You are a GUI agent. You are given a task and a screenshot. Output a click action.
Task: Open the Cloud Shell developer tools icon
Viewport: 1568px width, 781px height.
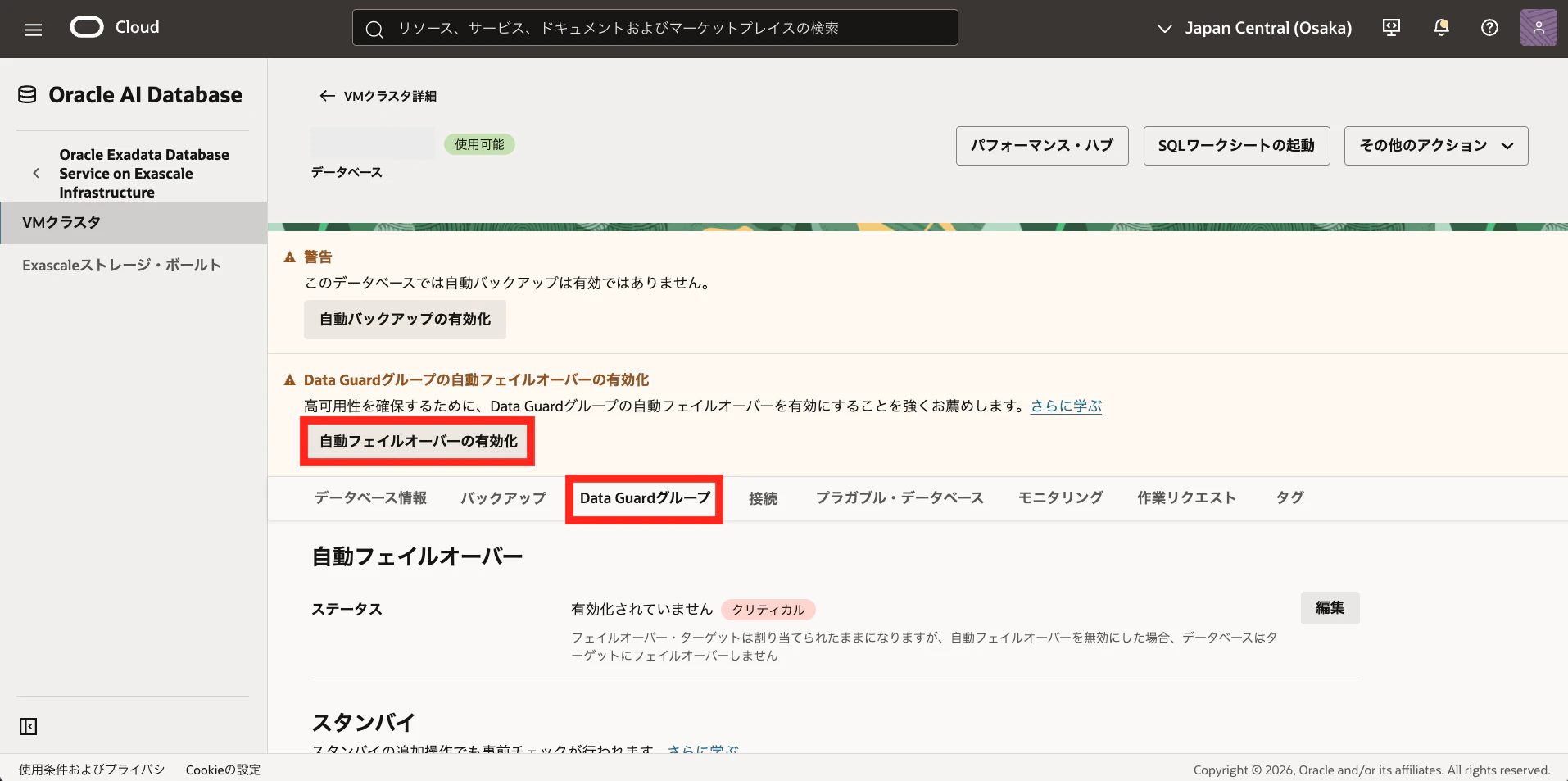click(x=1391, y=28)
